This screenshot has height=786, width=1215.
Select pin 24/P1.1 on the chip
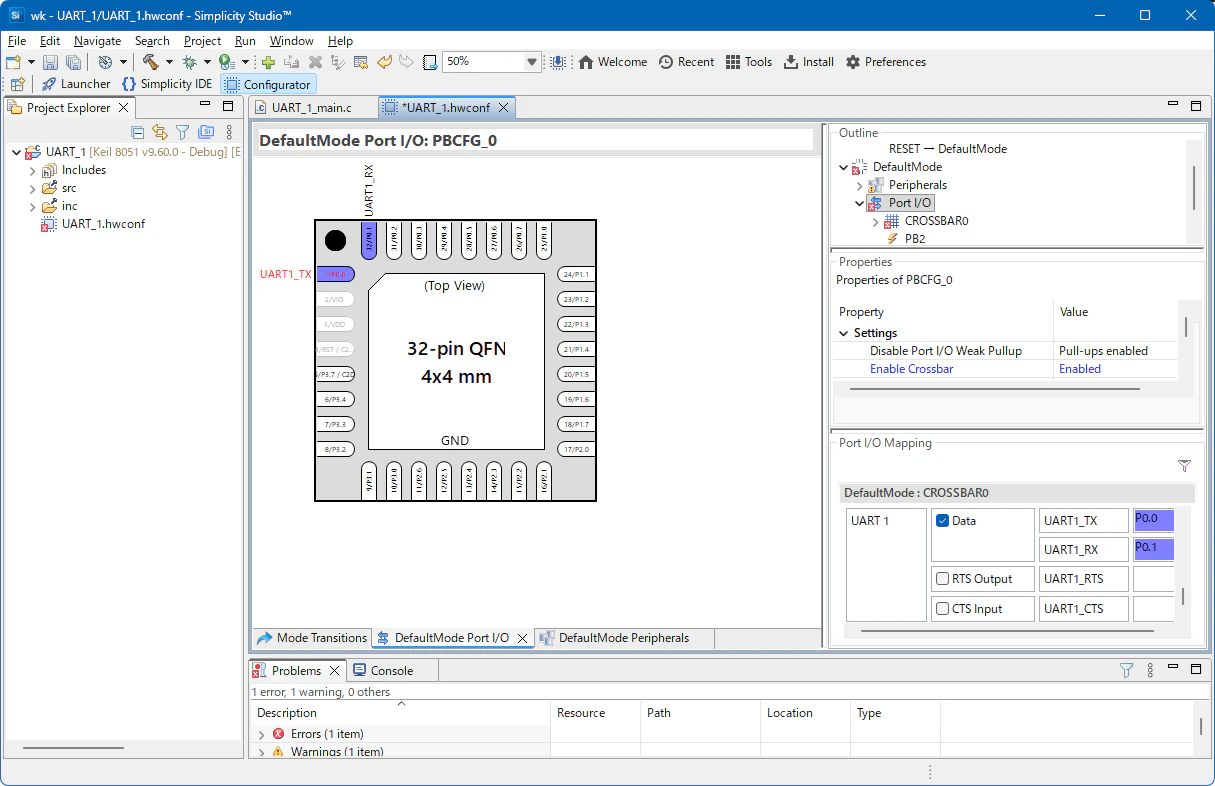click(576, 274)
